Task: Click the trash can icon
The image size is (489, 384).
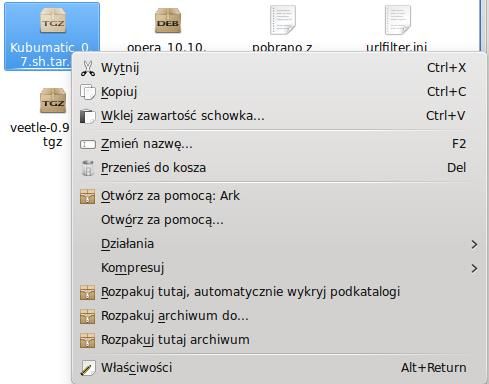Action: click(x=88, y=168)
